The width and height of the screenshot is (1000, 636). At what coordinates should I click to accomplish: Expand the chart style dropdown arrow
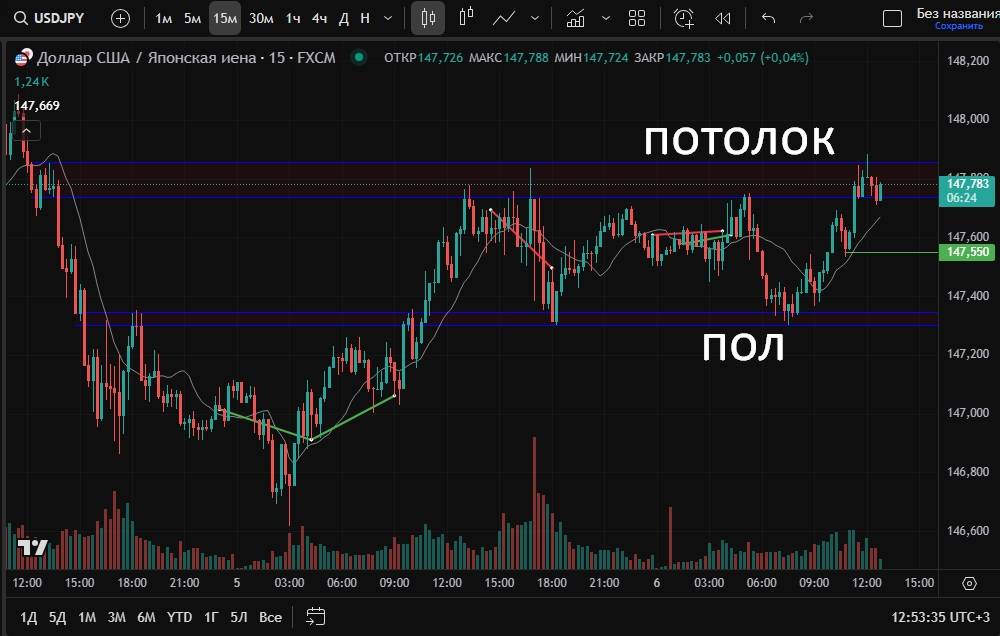coord(535,18)
